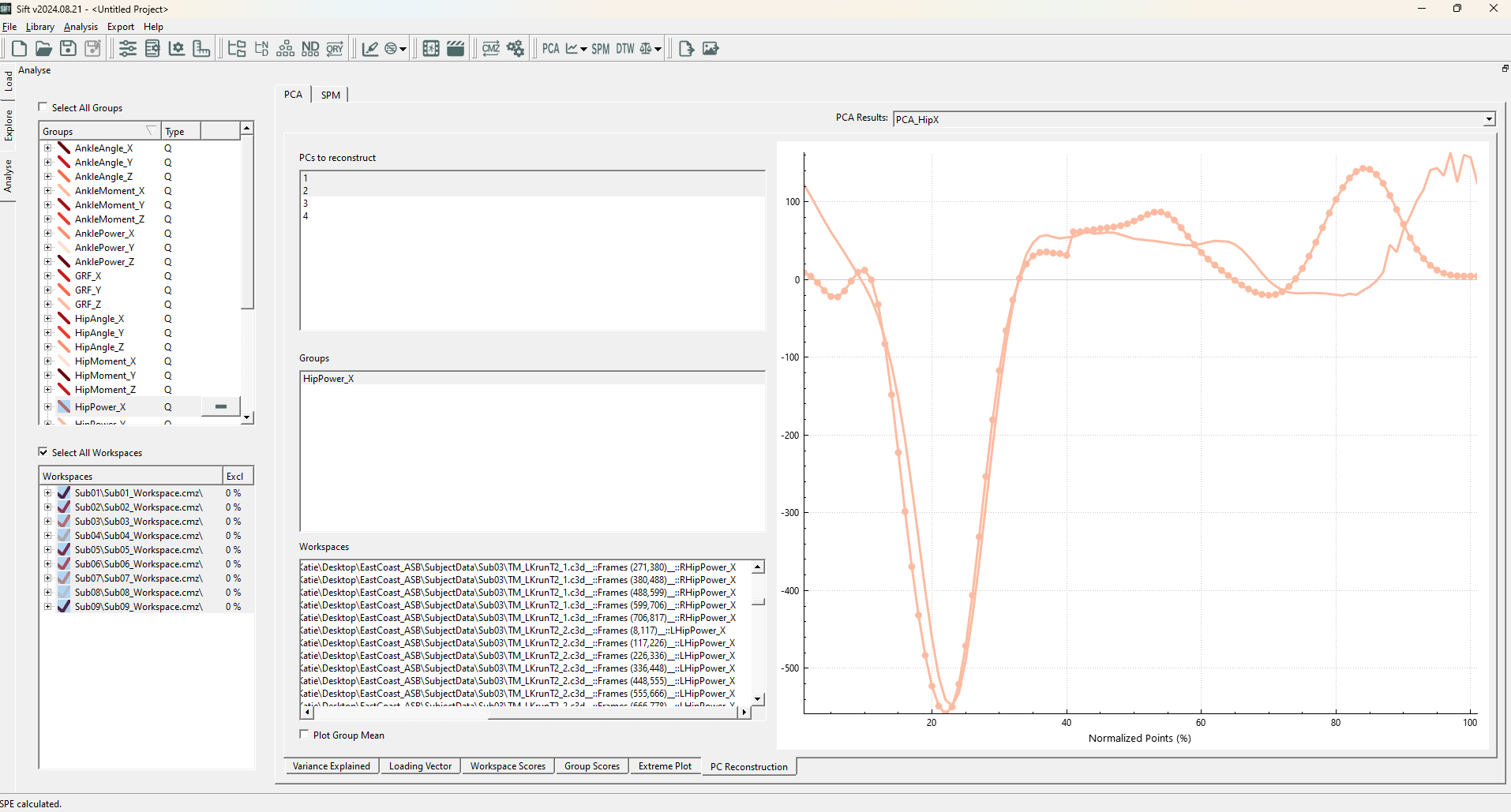The height and width of the screenshot is (812, 1511).
Task: Expand the GRF_X group node
Action: coord(47,275)
